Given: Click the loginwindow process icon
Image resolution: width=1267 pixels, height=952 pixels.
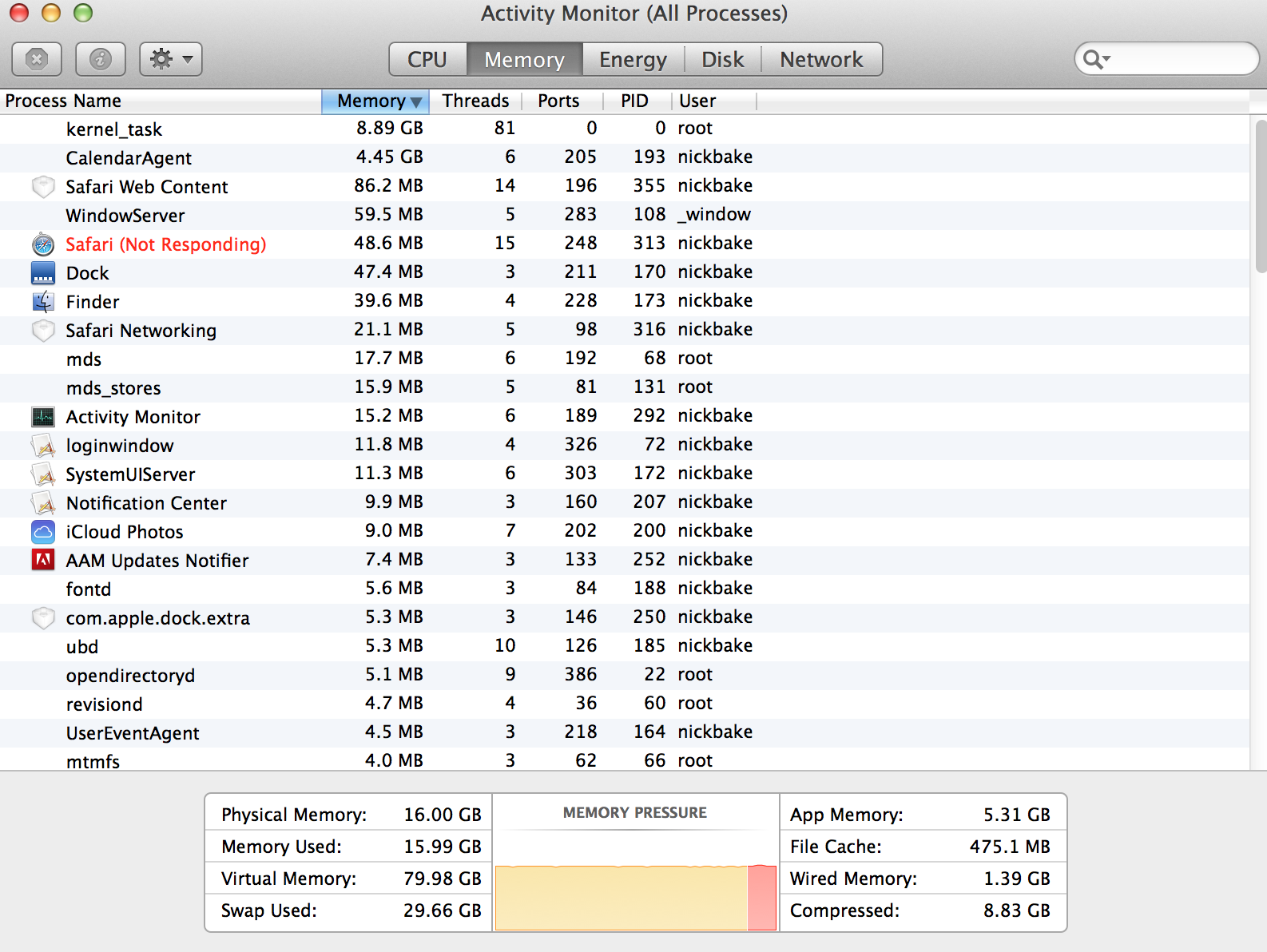Looking at the screenshot, I should [43, 446].
